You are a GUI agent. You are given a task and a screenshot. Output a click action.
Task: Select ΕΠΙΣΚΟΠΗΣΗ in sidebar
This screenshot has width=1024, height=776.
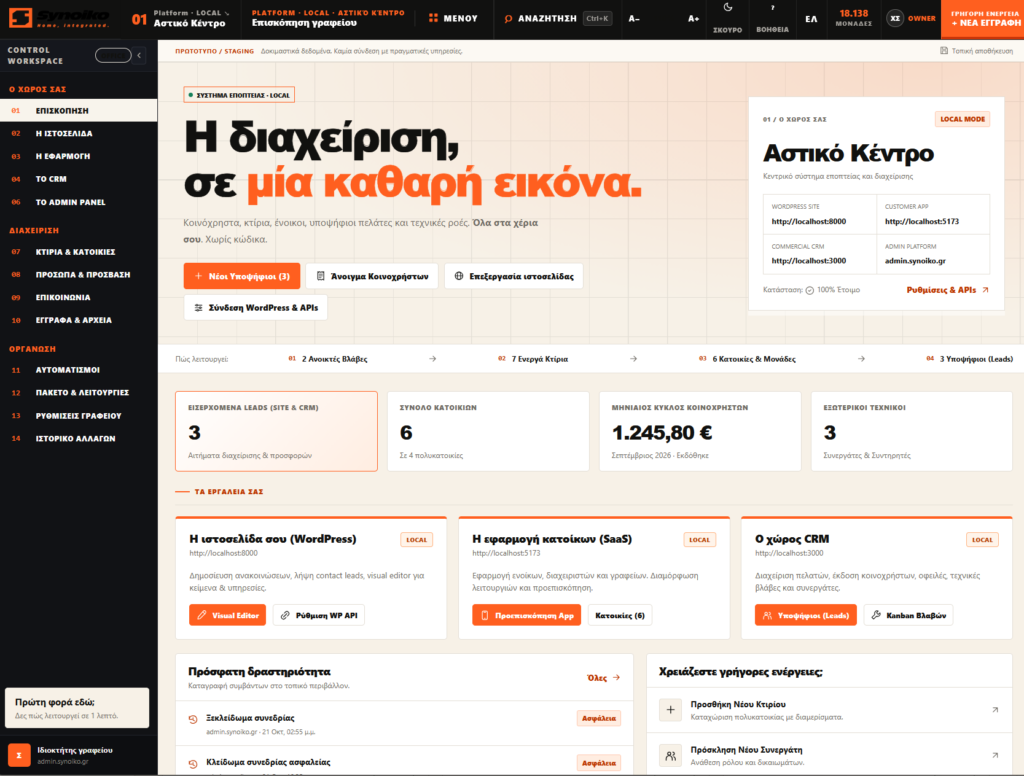(x=78, y=110)
